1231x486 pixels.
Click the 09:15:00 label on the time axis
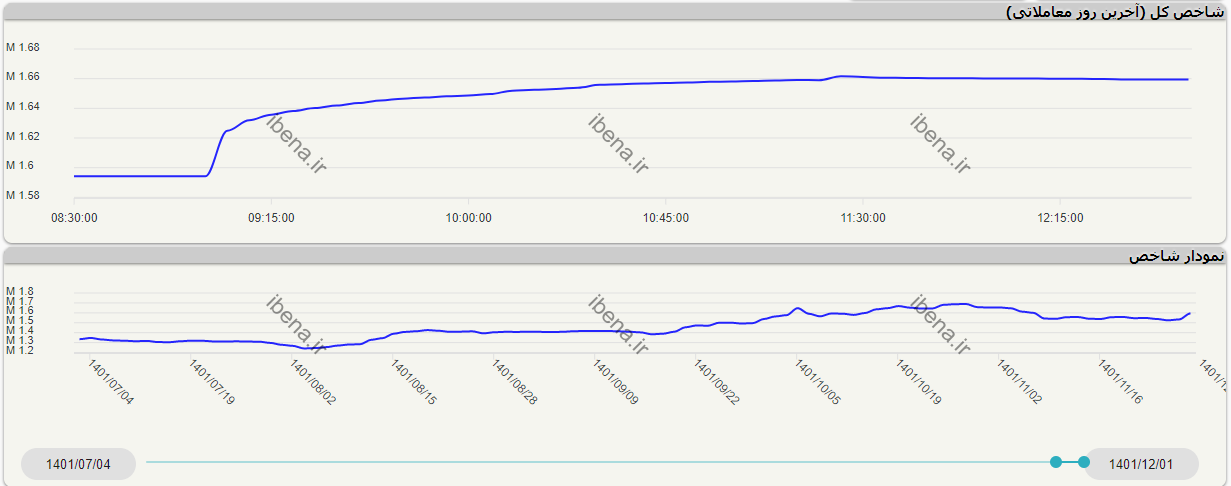pos(271,218)
